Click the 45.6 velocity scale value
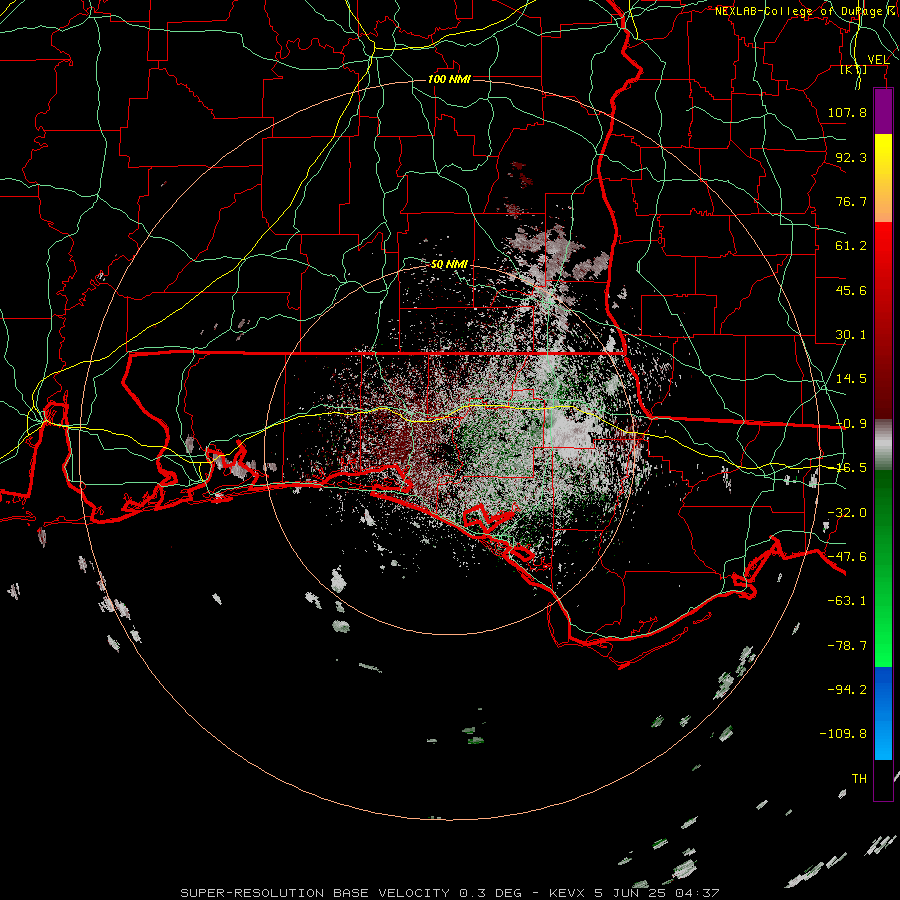This screenshot has height=900, width=900. [x=851, y=290]
